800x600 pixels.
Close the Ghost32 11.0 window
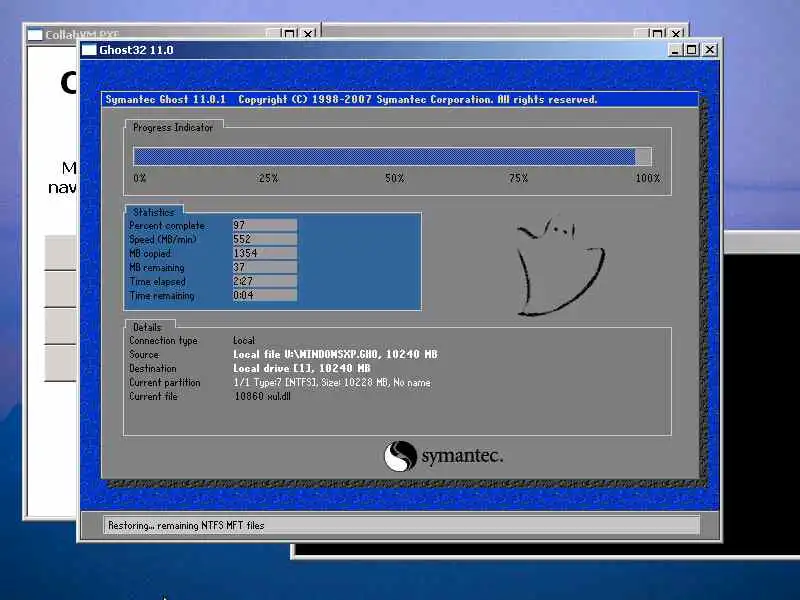(710, 50)
